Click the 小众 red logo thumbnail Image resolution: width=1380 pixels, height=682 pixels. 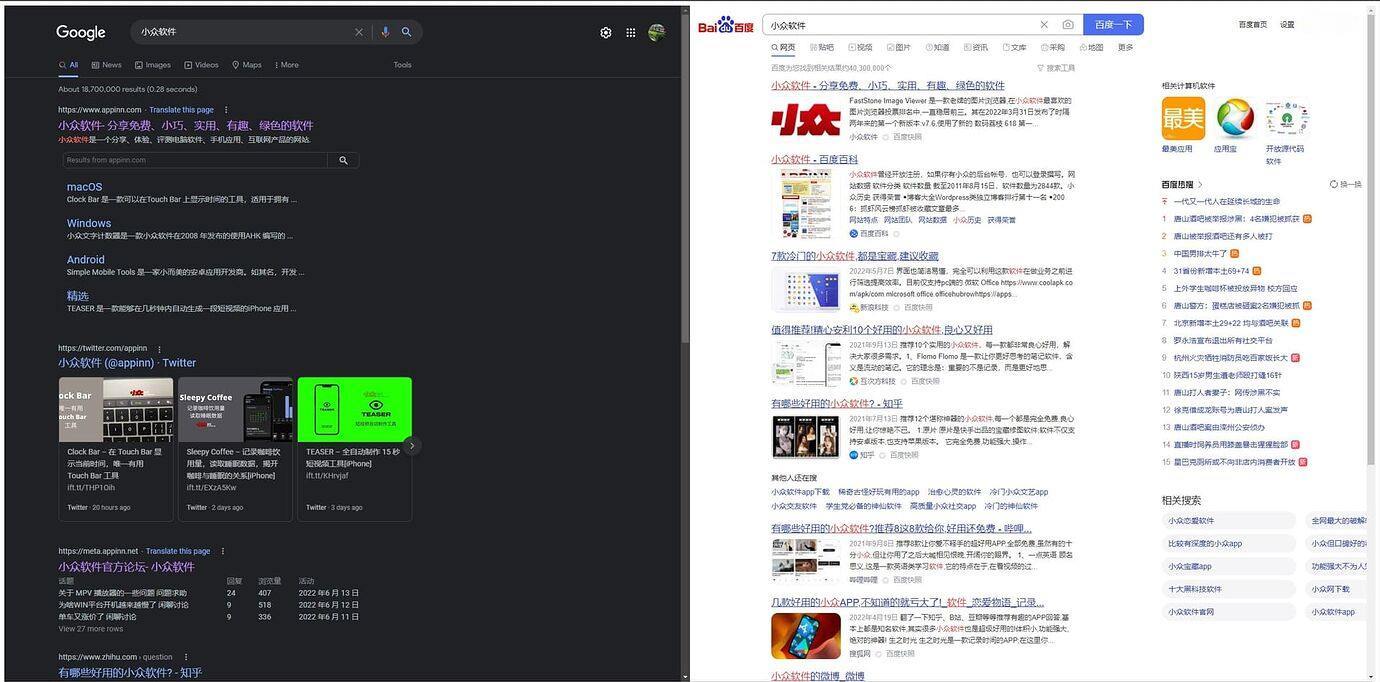coord(806,120)
